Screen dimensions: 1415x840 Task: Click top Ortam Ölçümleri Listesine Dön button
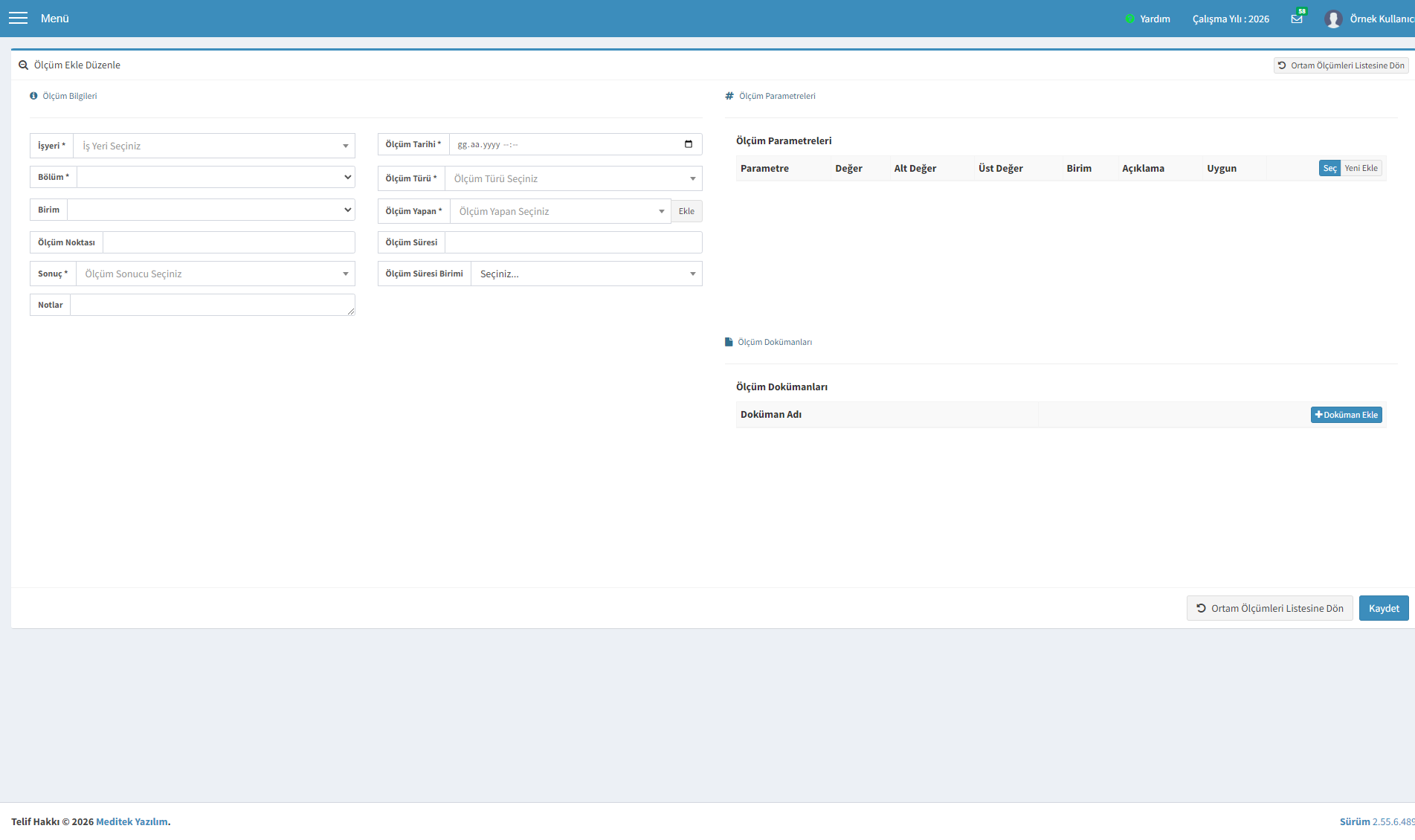(1341, 65)
